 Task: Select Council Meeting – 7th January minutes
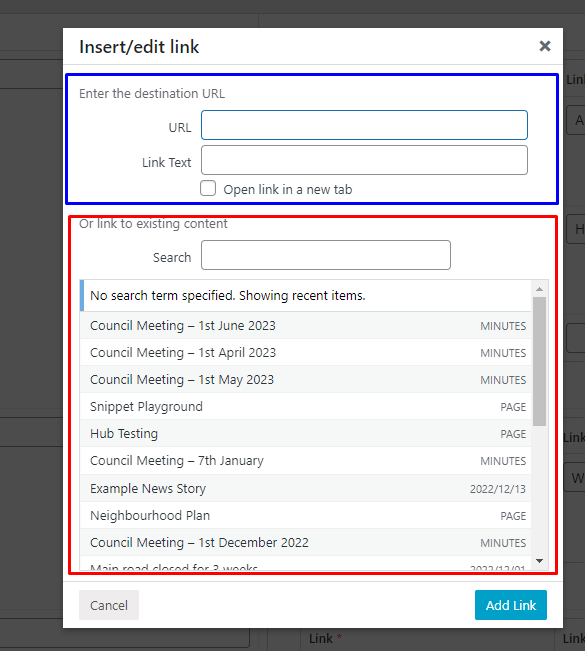pyautogui.click(x=306, y=461)
